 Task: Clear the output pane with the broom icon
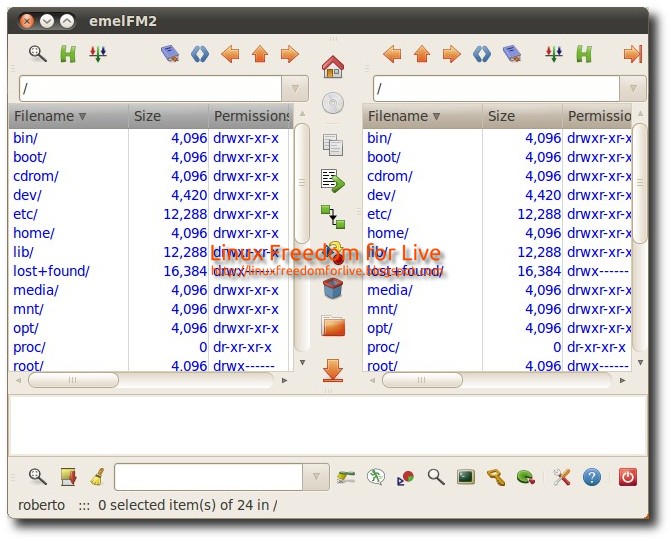[x=98, y=476]
